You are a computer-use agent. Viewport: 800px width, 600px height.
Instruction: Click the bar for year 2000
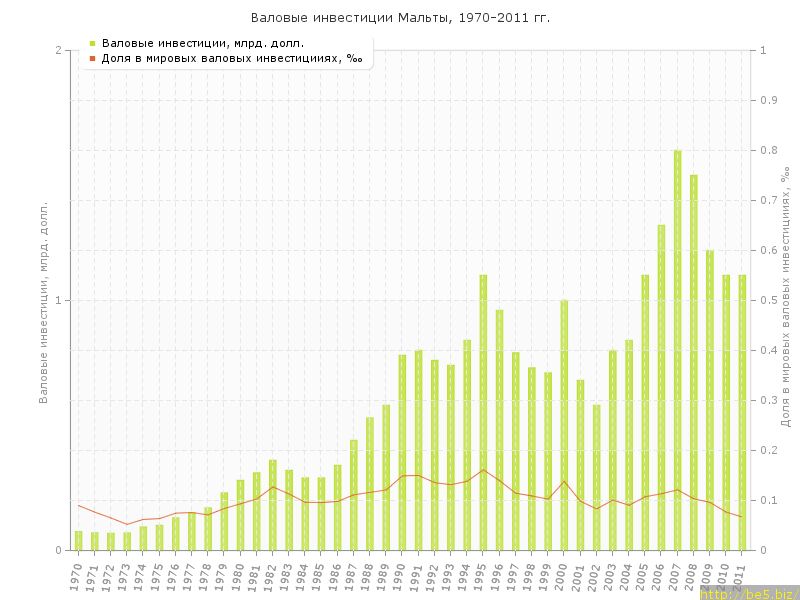[564, 425]
